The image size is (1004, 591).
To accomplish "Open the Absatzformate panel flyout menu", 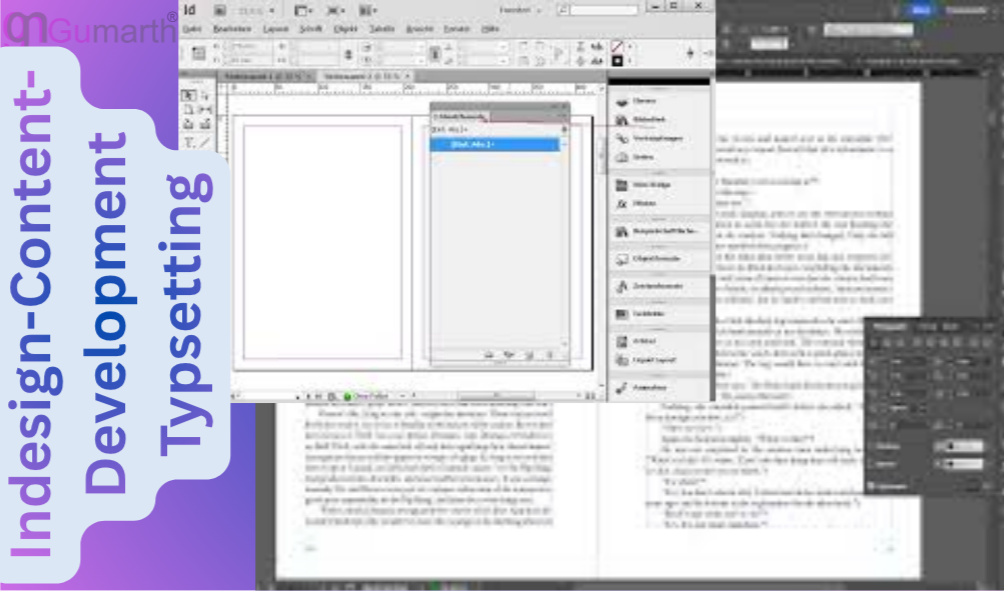I will [x=562, y=117].
